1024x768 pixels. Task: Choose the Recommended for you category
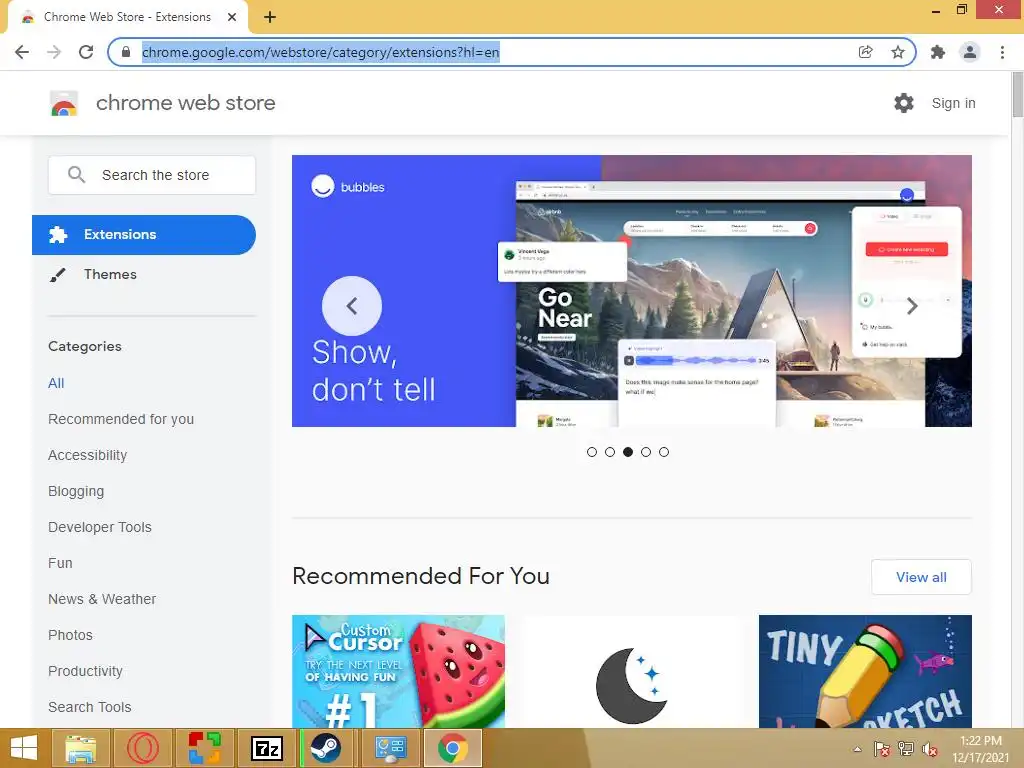[x=121, y=419]
